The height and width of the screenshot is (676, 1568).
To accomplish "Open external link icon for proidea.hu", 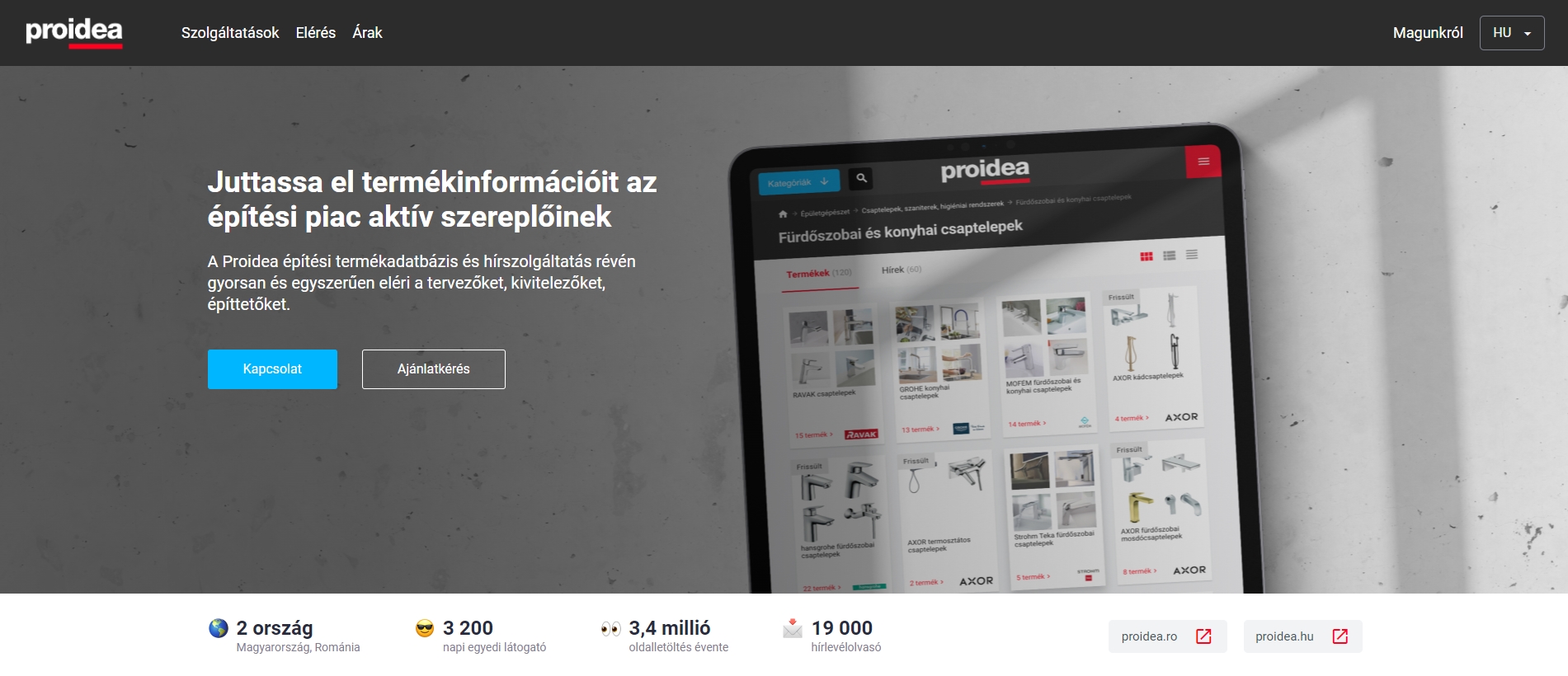I will (x=1340, y=636).
